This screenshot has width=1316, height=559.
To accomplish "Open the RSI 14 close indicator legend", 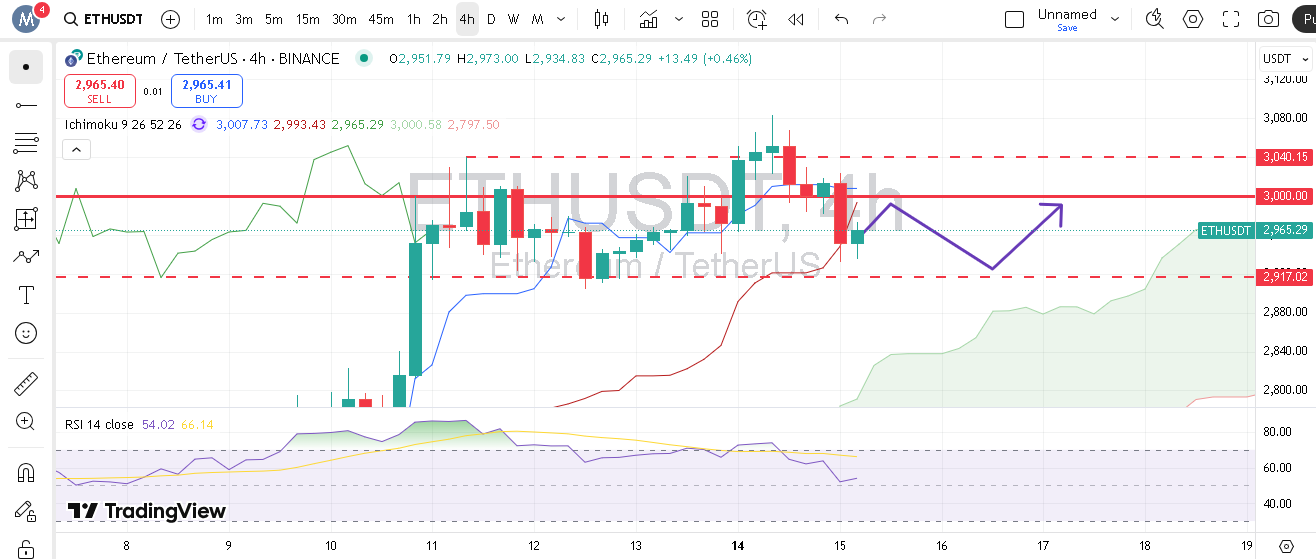I will click(99, 425).
